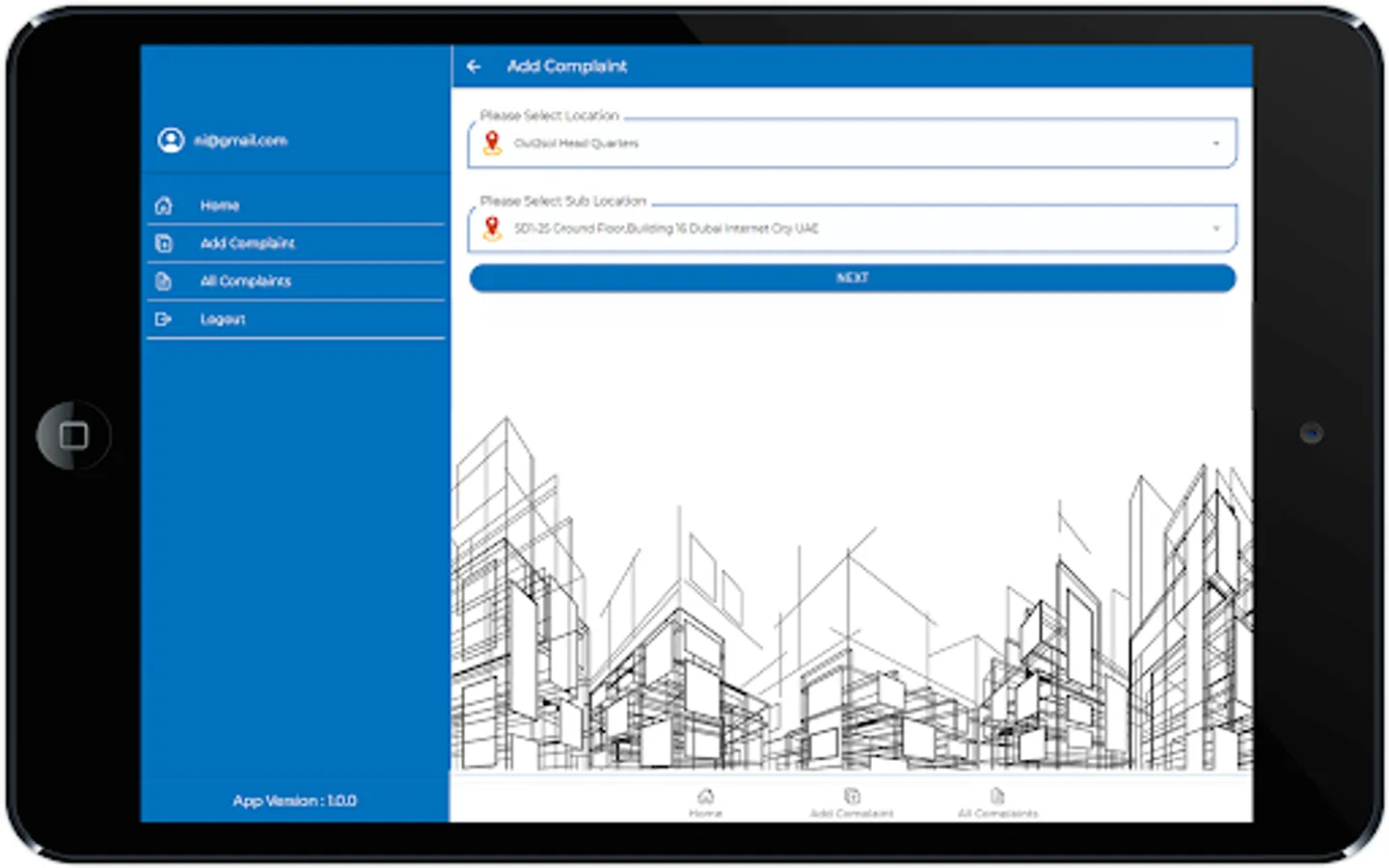Click the Add Complaint page title
Viewport: 1389px width, 868px height.
point(567,67)
